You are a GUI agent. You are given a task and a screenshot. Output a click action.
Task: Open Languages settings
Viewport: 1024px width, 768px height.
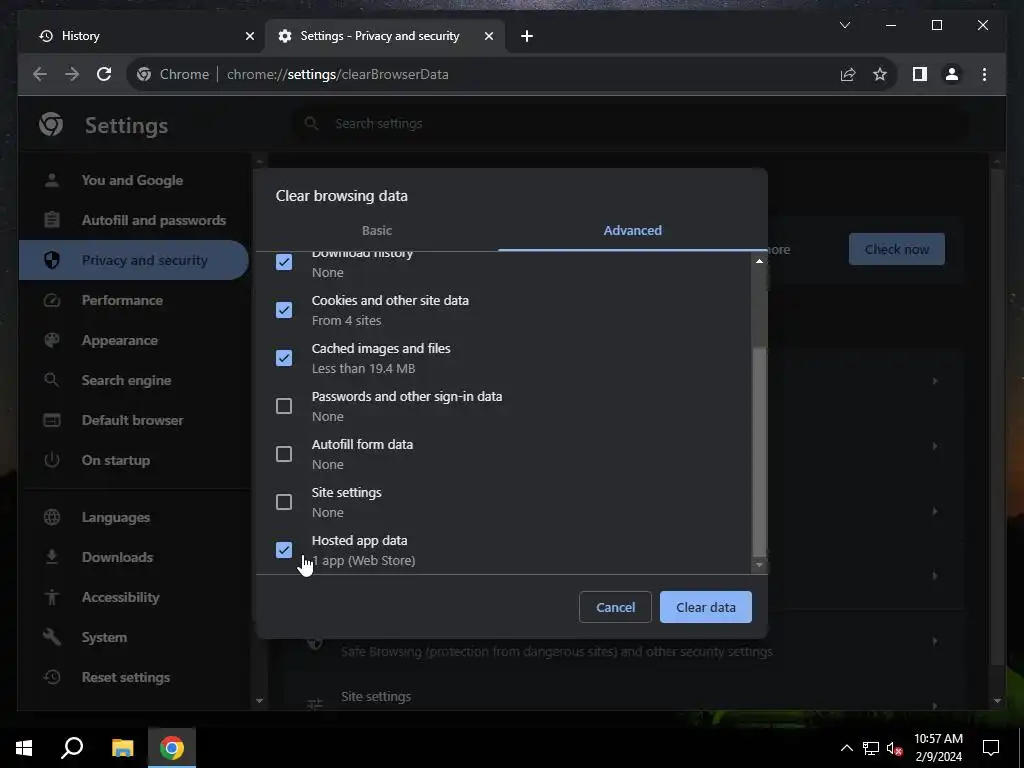tap(133, 517)
